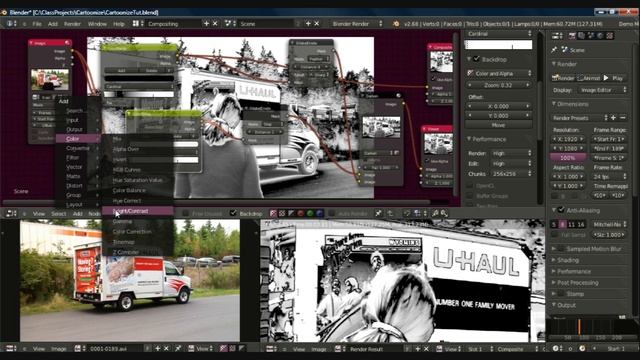Viewport: 640px width, 360px height.
Task: Expand the Stamp panel
Action: click(554, 294)
